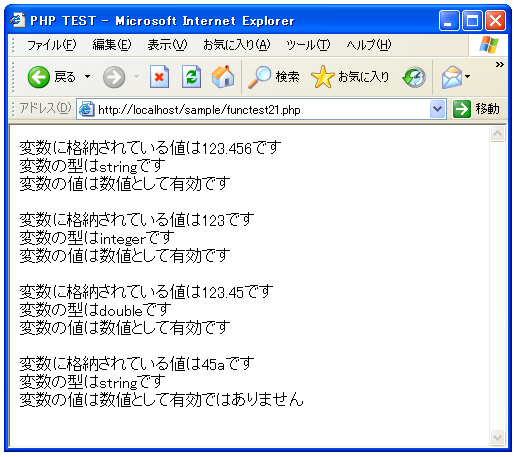
Task: Click the Refresh page icon
Action: (x=191, y=77)
